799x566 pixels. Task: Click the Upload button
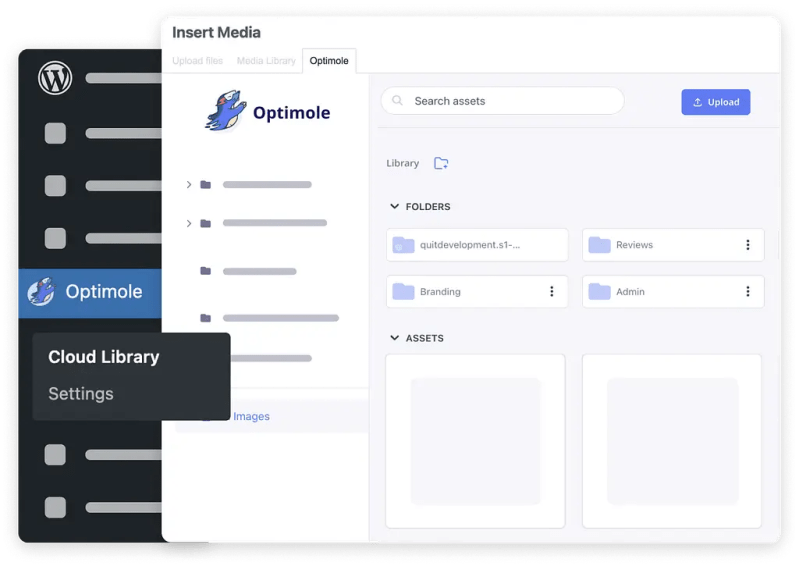[x=715, y=102]
